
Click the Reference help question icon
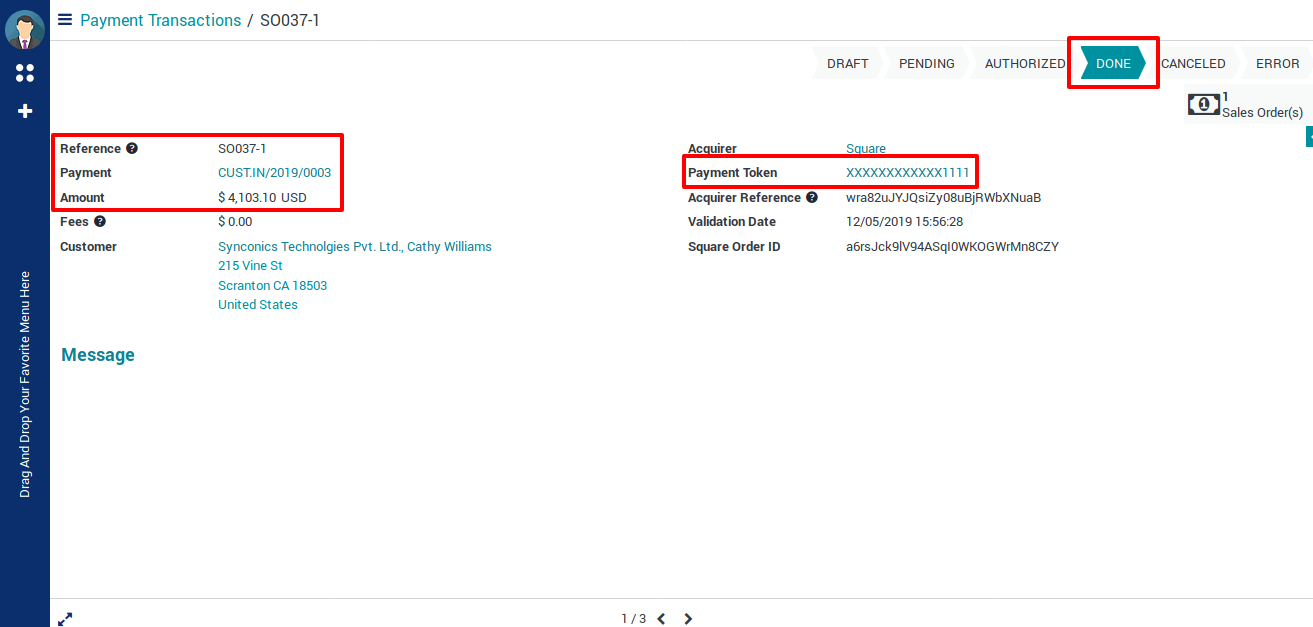point(131,148)
